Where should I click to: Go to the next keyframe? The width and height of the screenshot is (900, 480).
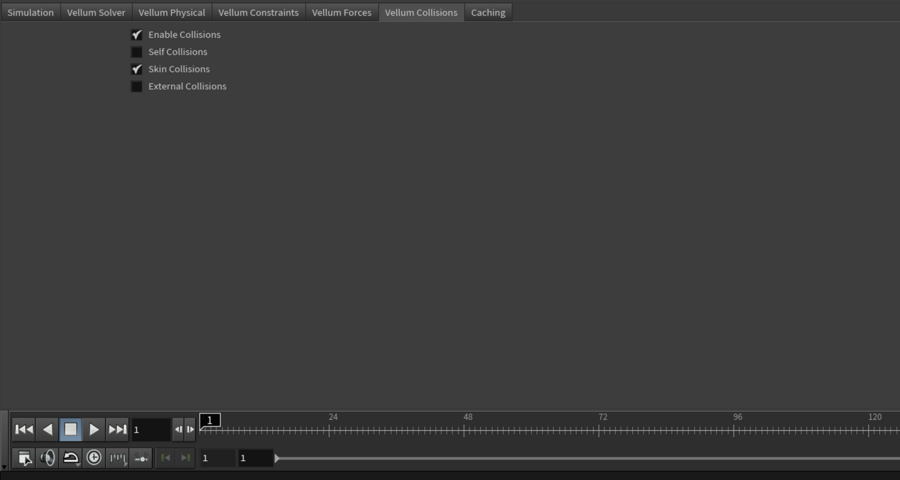[185, 458]
